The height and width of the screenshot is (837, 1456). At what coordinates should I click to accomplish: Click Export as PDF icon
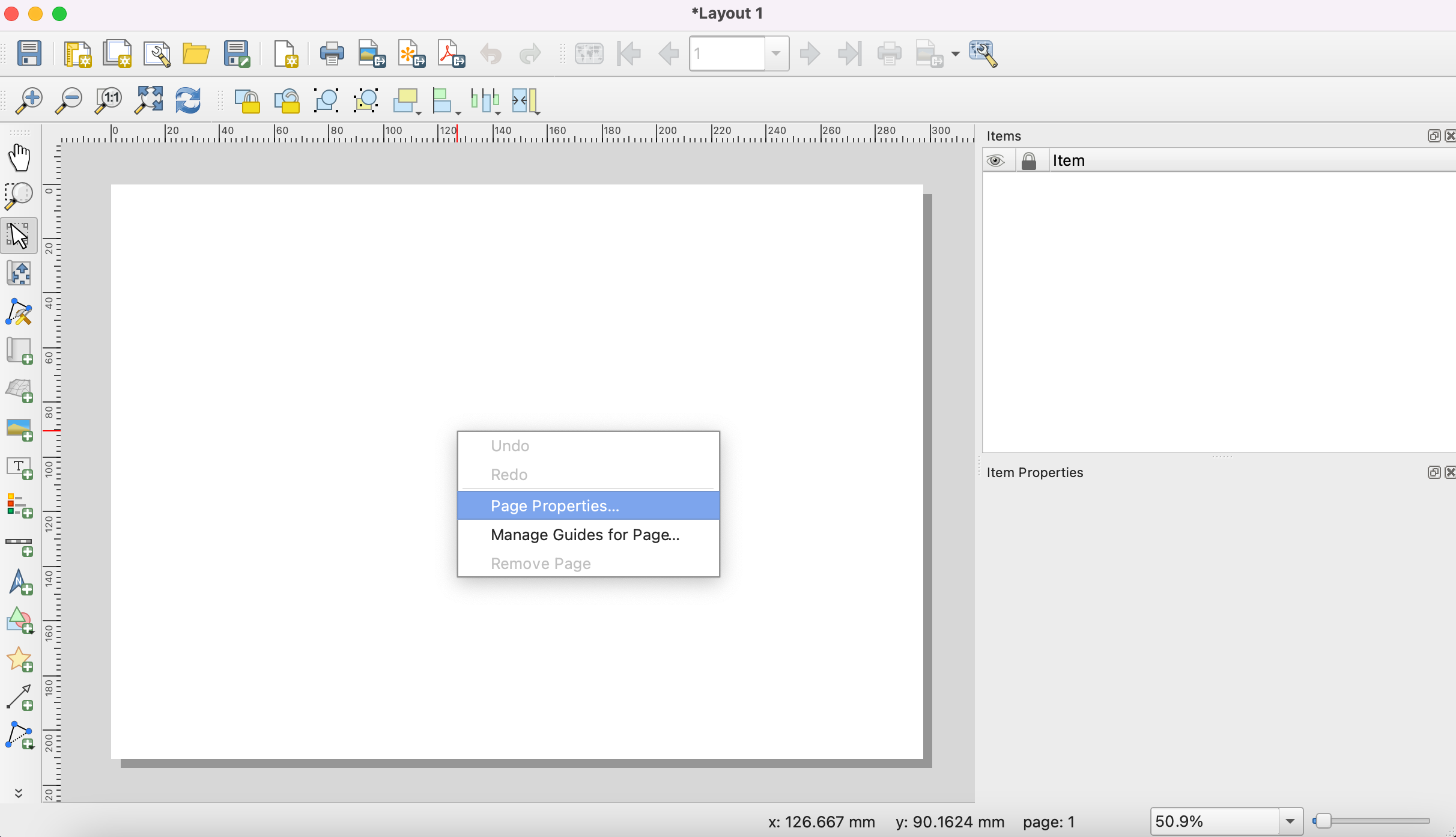coord(450,53)
